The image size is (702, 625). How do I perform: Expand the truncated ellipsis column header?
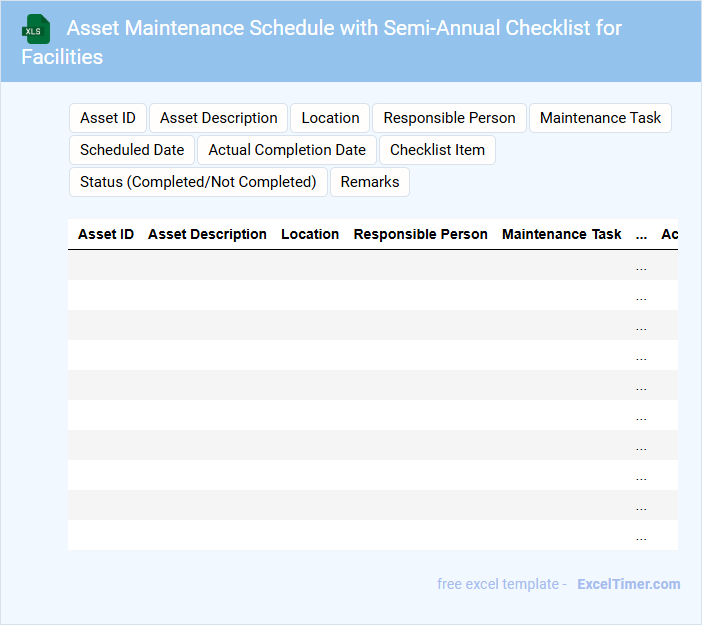[641, 234]
